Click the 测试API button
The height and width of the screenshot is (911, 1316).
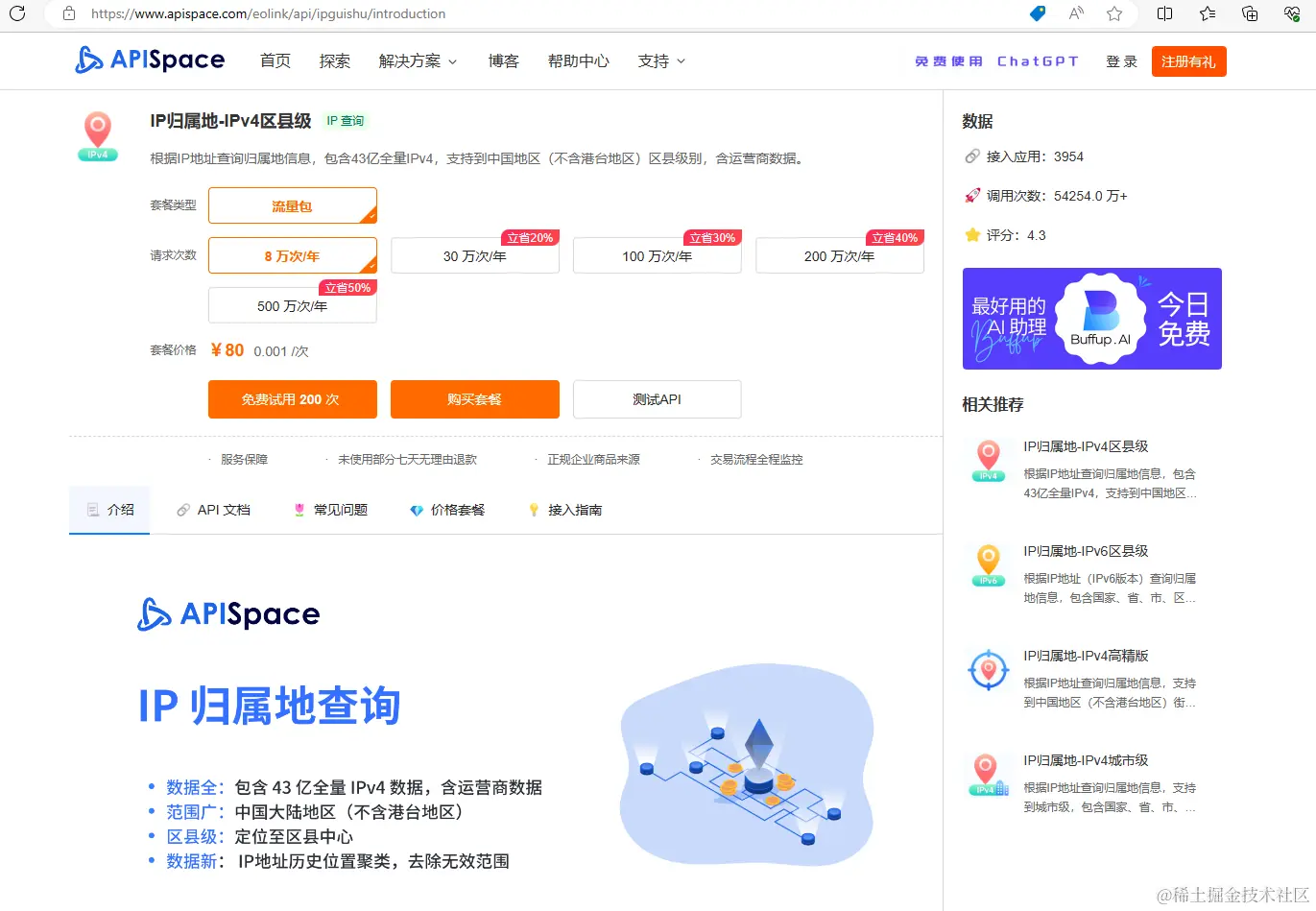coord(658,399)
